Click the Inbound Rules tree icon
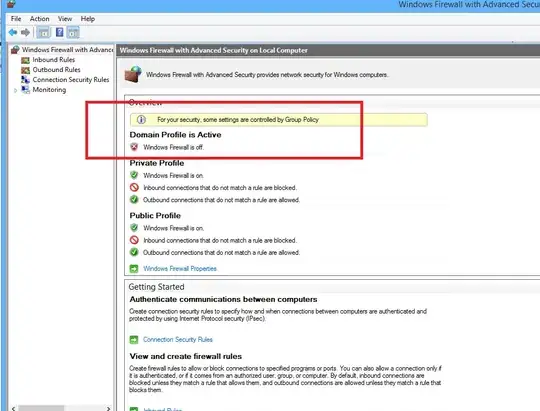Image resolution: width=540 pixels, height=411 pixels. 25,60
